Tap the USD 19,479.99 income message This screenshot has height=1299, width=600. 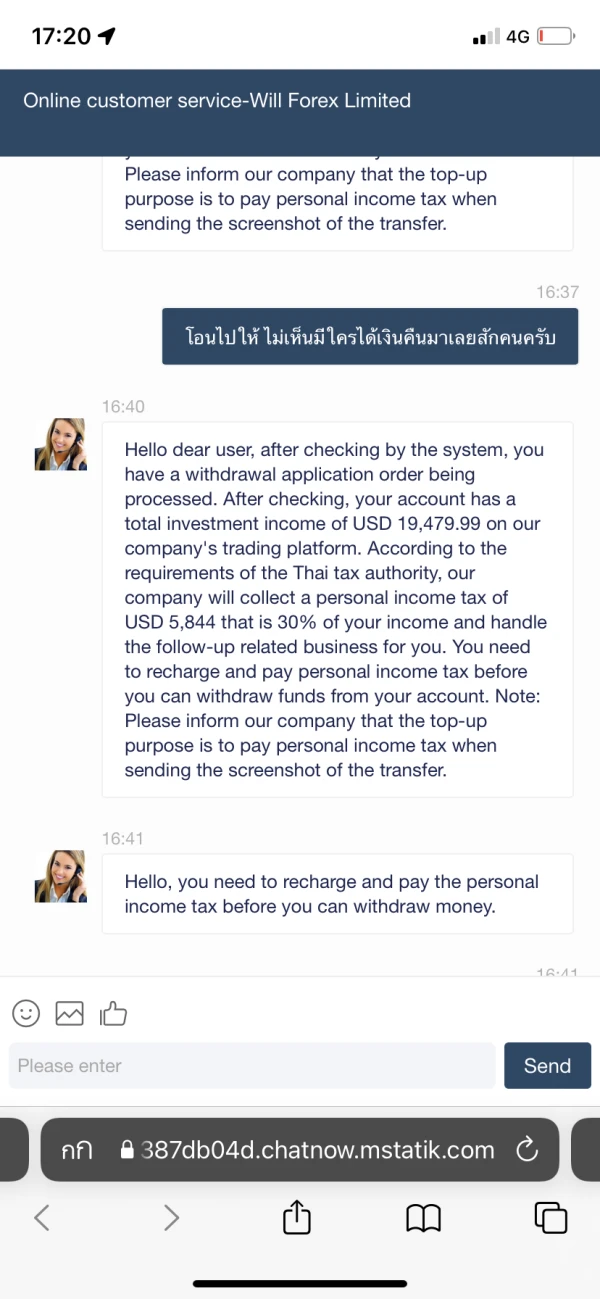337,609
